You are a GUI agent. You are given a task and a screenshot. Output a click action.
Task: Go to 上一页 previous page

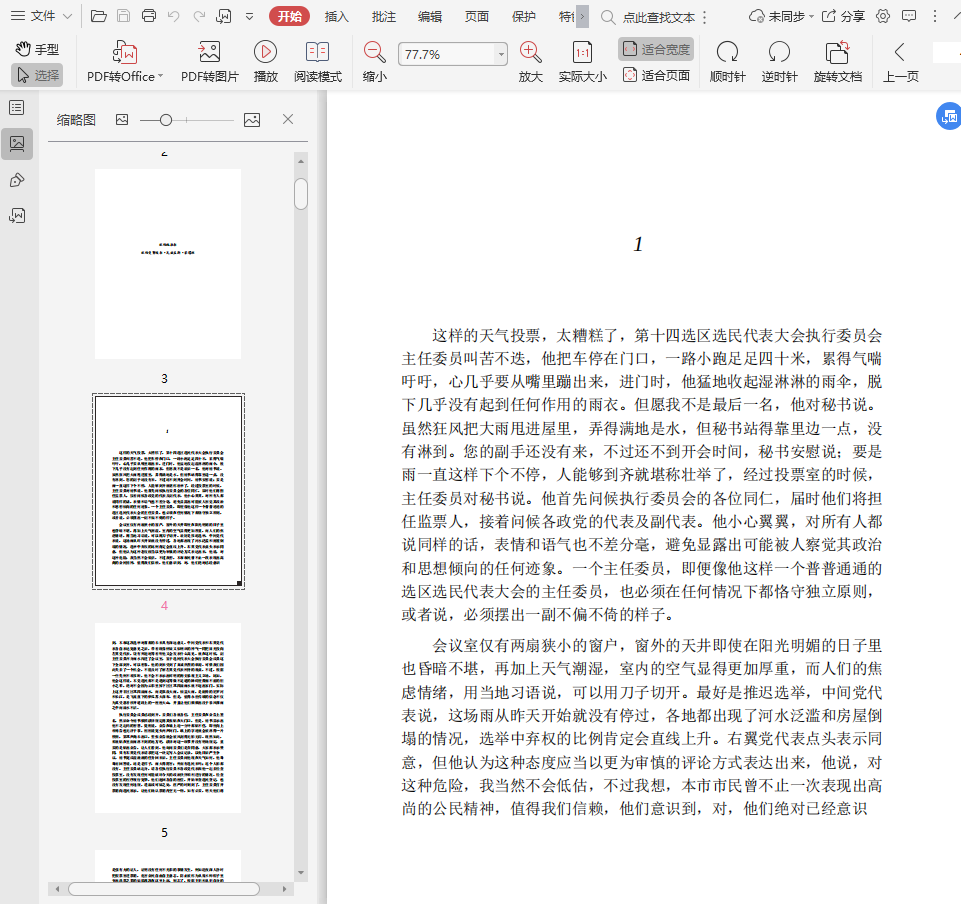pos(900,61)
